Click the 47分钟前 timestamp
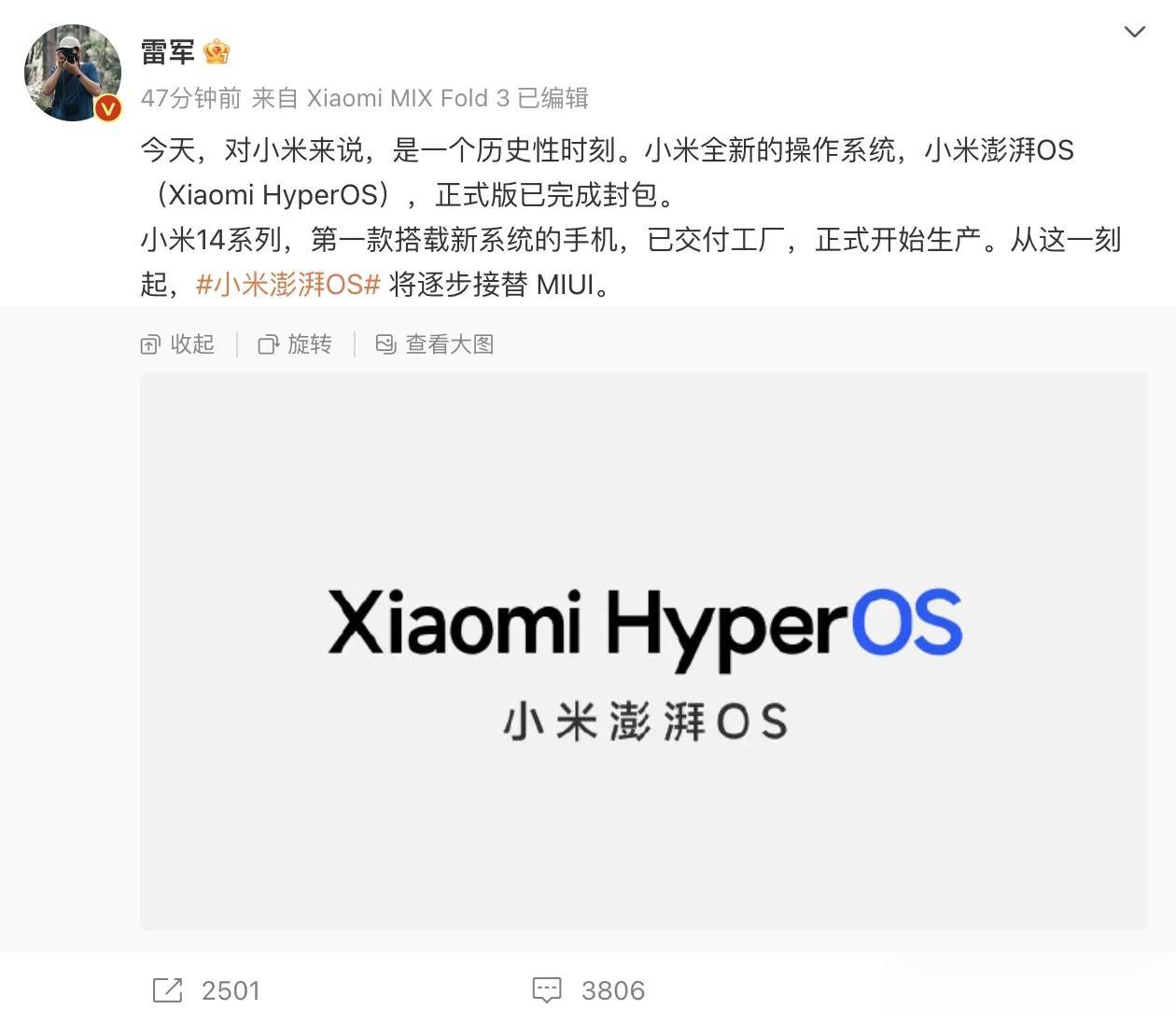 click(x=191, y=98)
